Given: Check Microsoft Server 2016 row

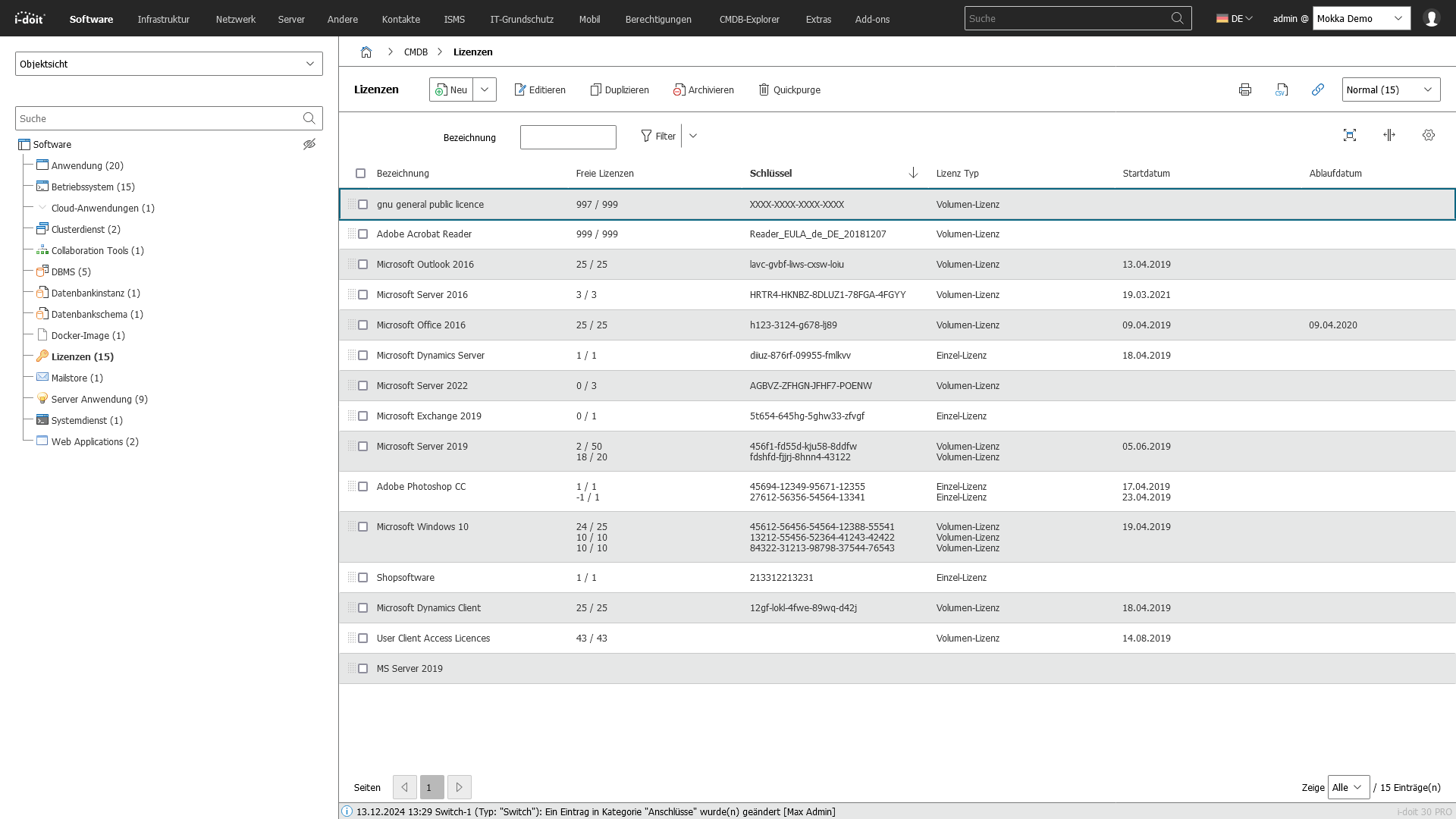Looking at the screenshot, I should coord(362,295).
